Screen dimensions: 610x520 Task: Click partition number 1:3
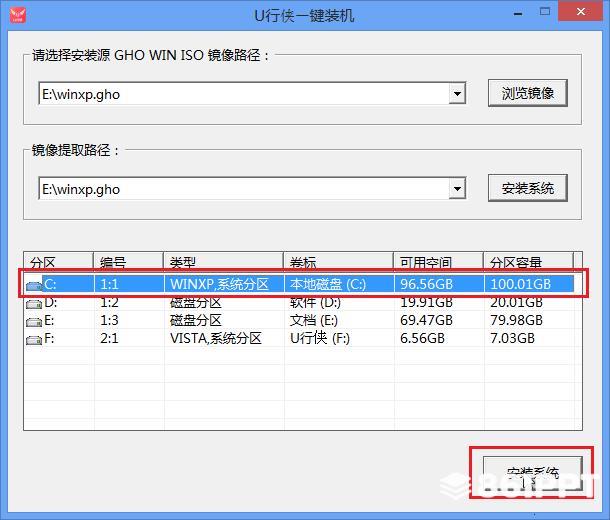(109, 320)
